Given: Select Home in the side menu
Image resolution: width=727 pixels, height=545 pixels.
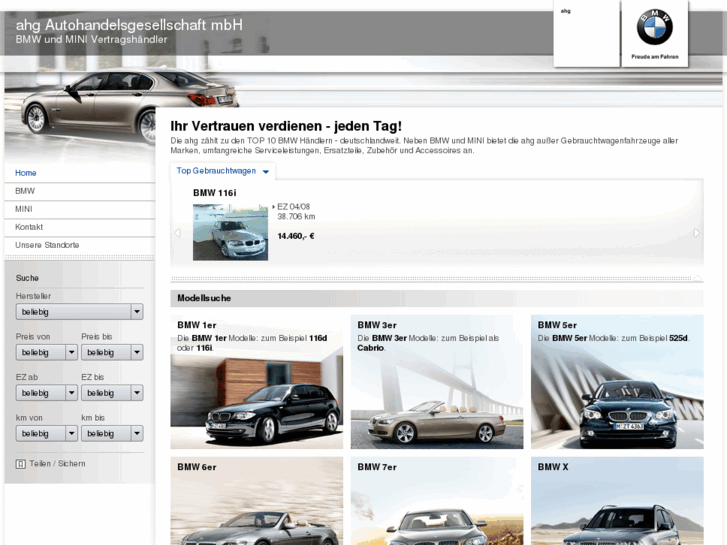Looking at the screenshot, I should tap(26, 173).
